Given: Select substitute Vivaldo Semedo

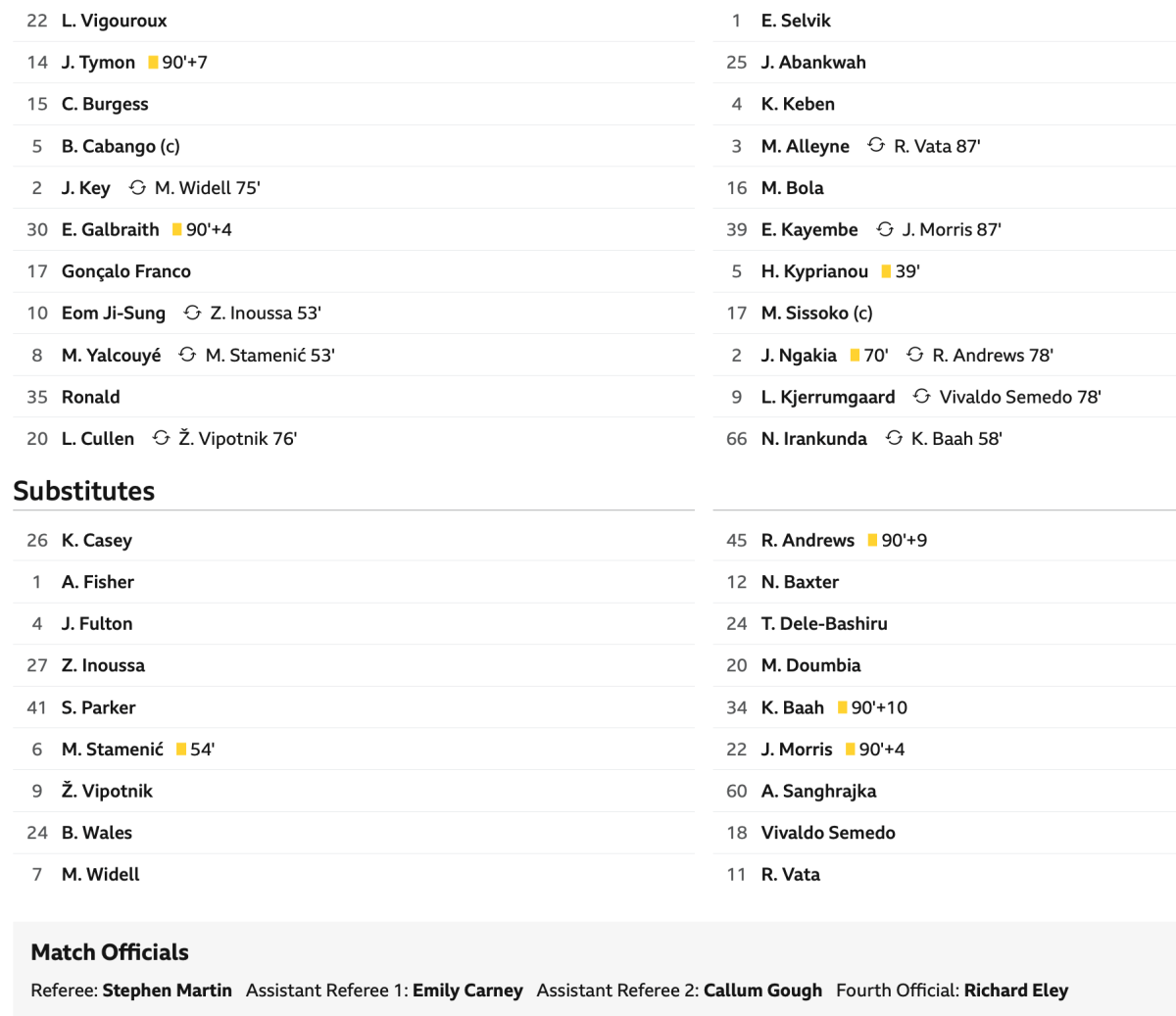Looking at the screenshot, I should (828, 833).
